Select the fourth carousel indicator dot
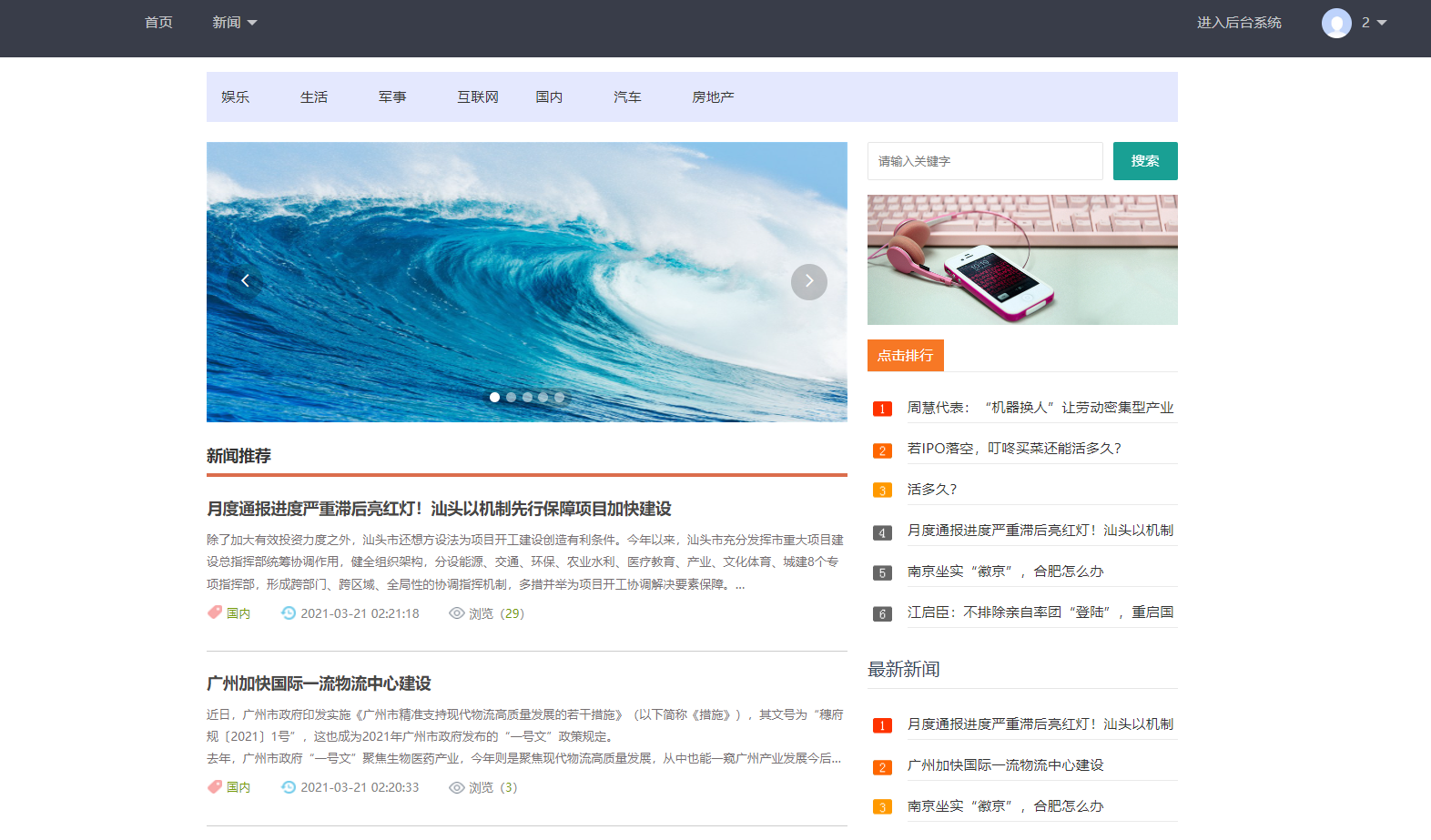The image size is (1431, 840). pos(543,397)
